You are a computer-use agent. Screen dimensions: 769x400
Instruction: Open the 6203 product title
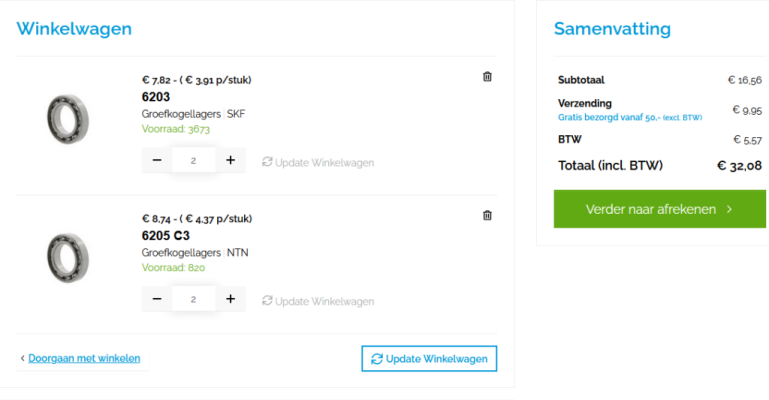tap(156, 97)
